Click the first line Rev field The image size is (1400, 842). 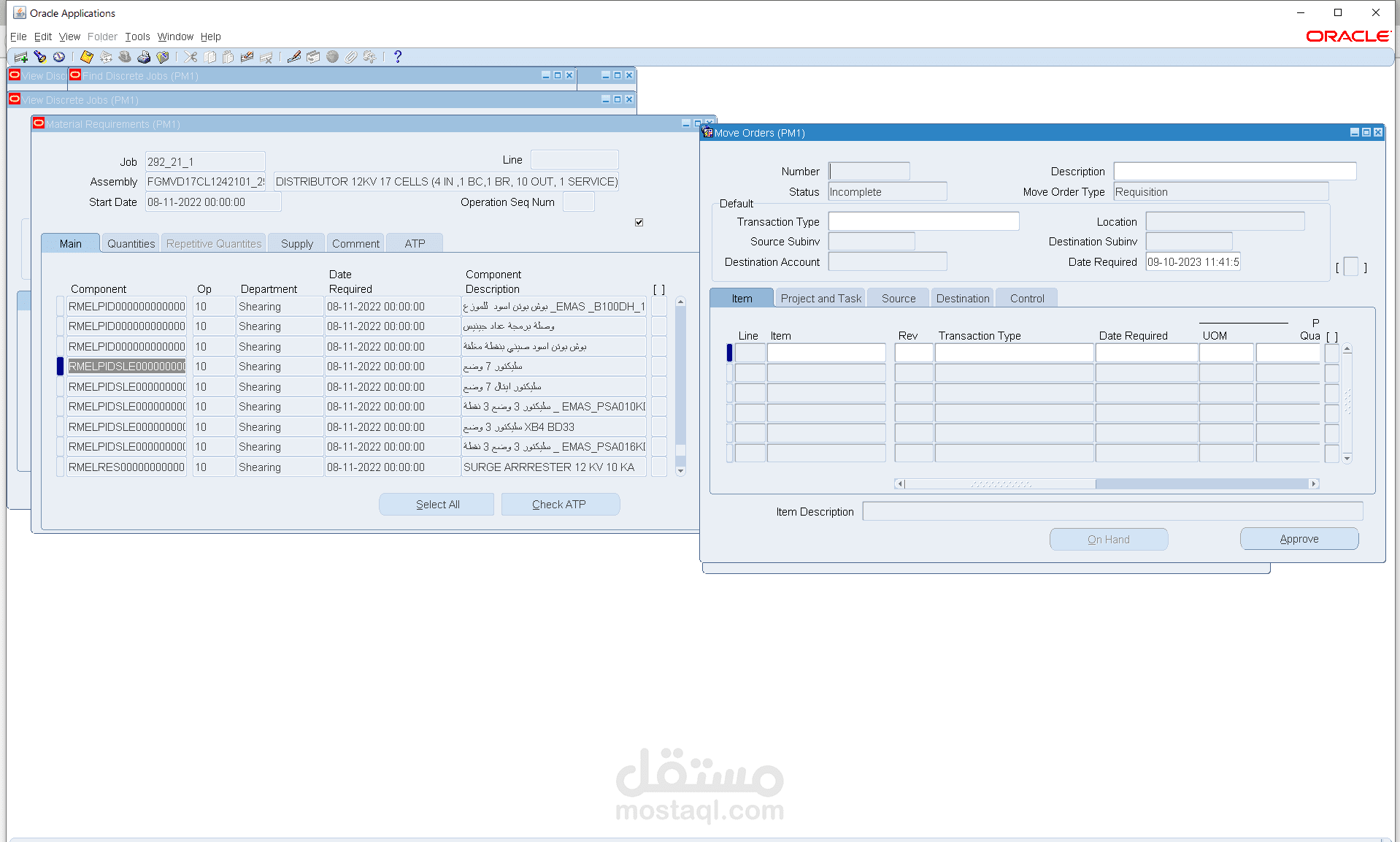914,353
